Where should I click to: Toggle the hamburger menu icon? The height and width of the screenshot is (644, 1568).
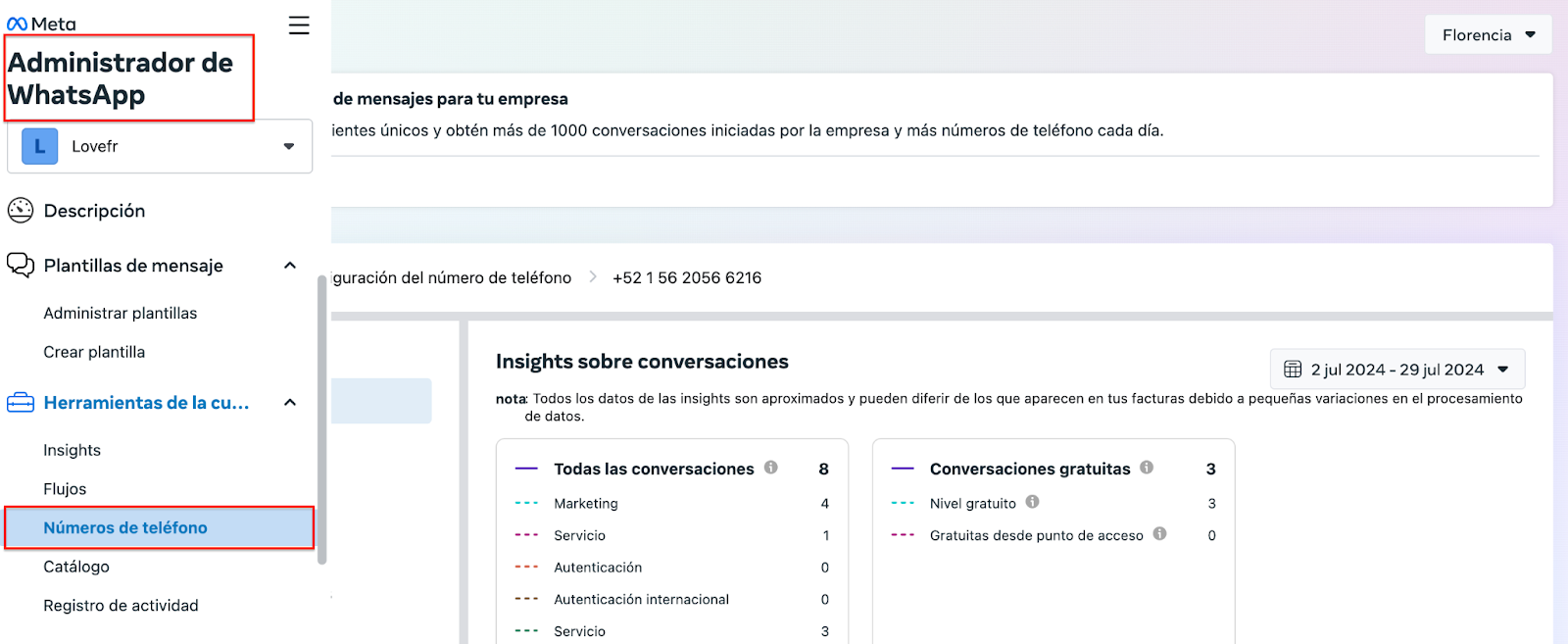tap(299, 25)
